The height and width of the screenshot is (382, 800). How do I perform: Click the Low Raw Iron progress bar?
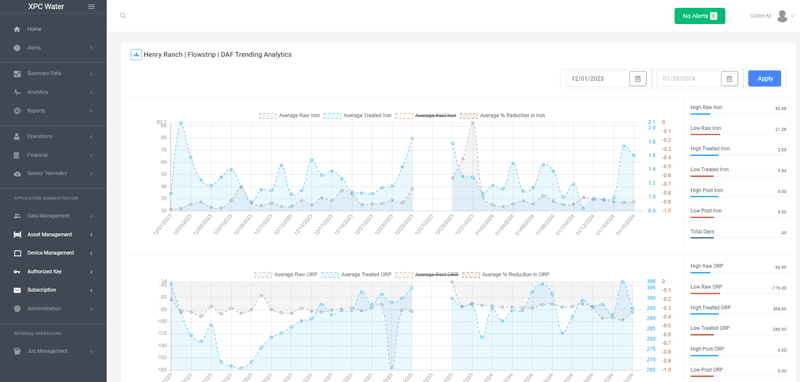click(x=705, y=135)
